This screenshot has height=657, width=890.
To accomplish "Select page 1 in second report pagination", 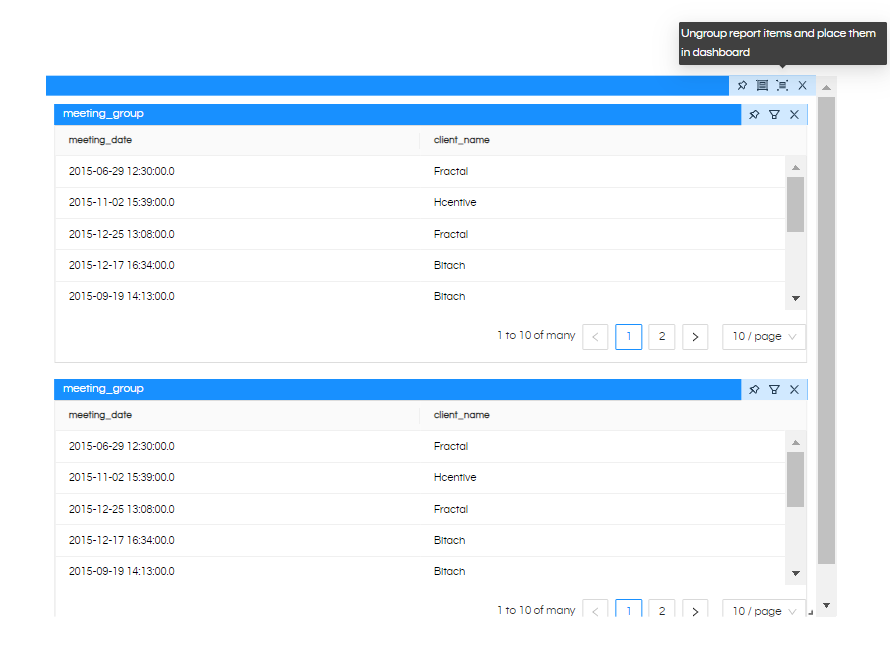I will tap(628, 609).
